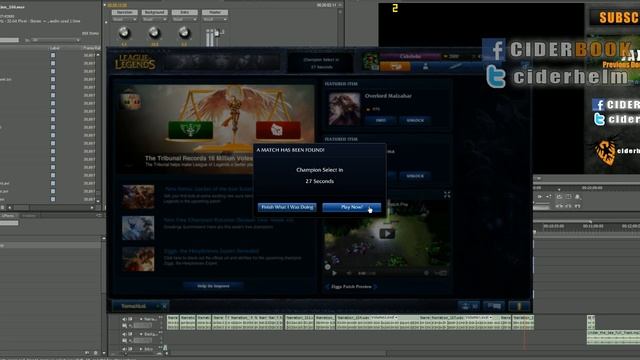Screen dimensions: 640x360
Task: Click the Project panel vertical scrollbar
Action: tap(98, 127)
